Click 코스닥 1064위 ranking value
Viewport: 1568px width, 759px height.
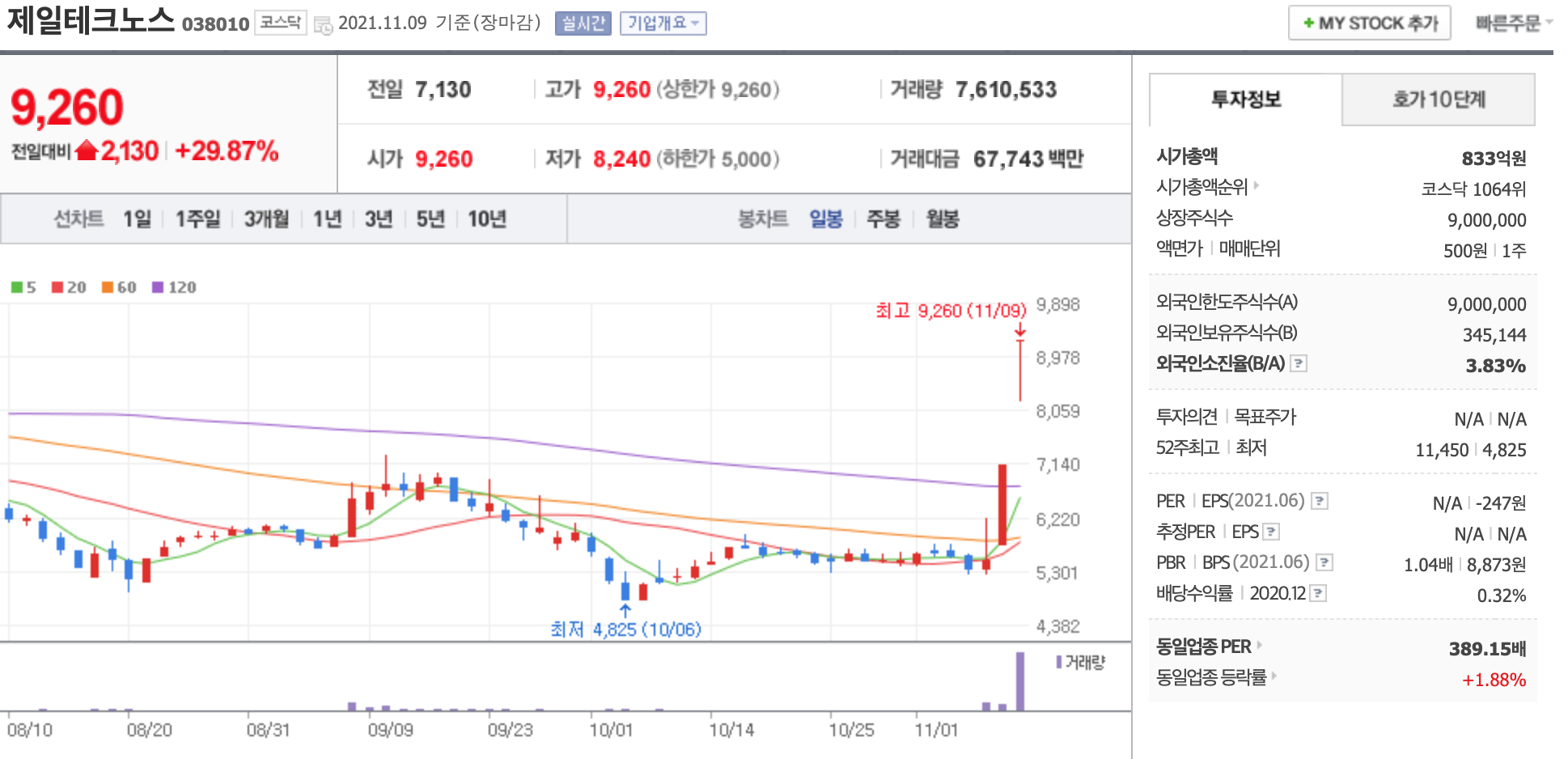1473,189
